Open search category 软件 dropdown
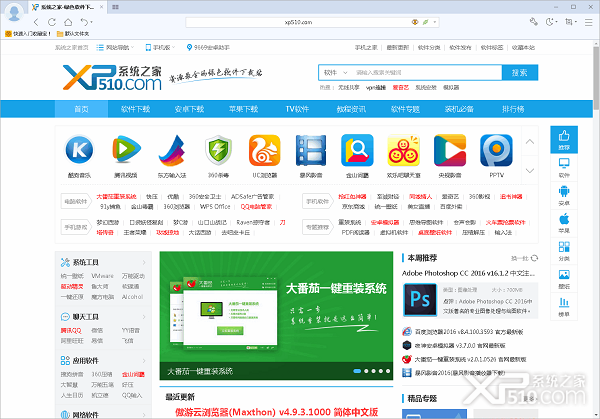 click(x=336, y=72)
